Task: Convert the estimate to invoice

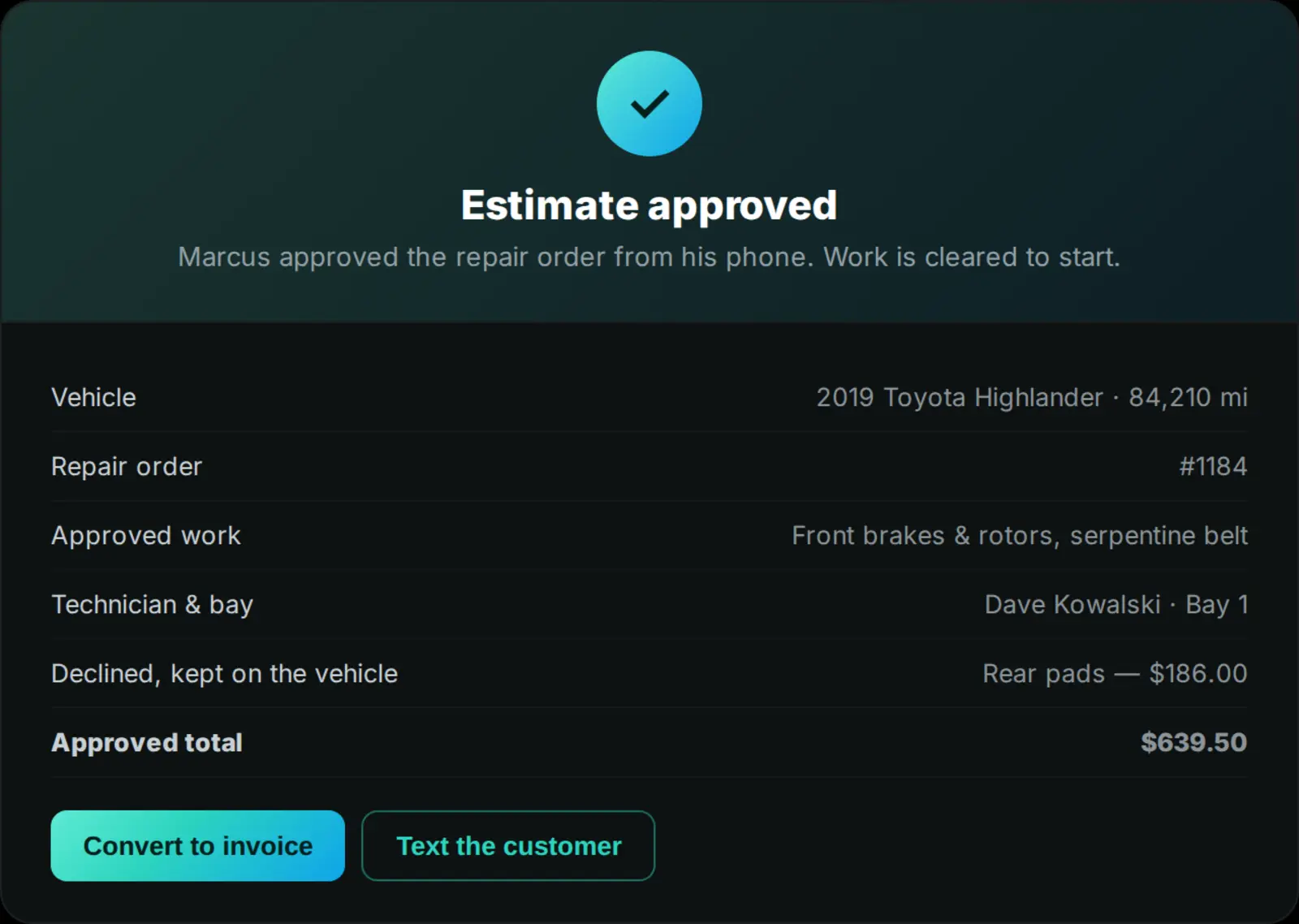Action: pyautogui.click(x=198, y=845)
